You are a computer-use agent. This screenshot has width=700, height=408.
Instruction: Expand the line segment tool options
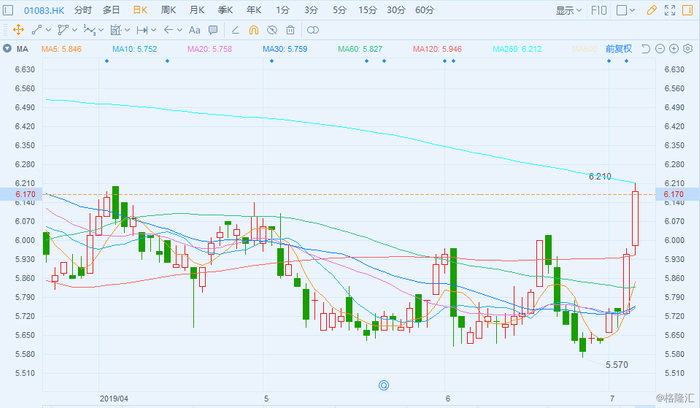pos(48,30)
